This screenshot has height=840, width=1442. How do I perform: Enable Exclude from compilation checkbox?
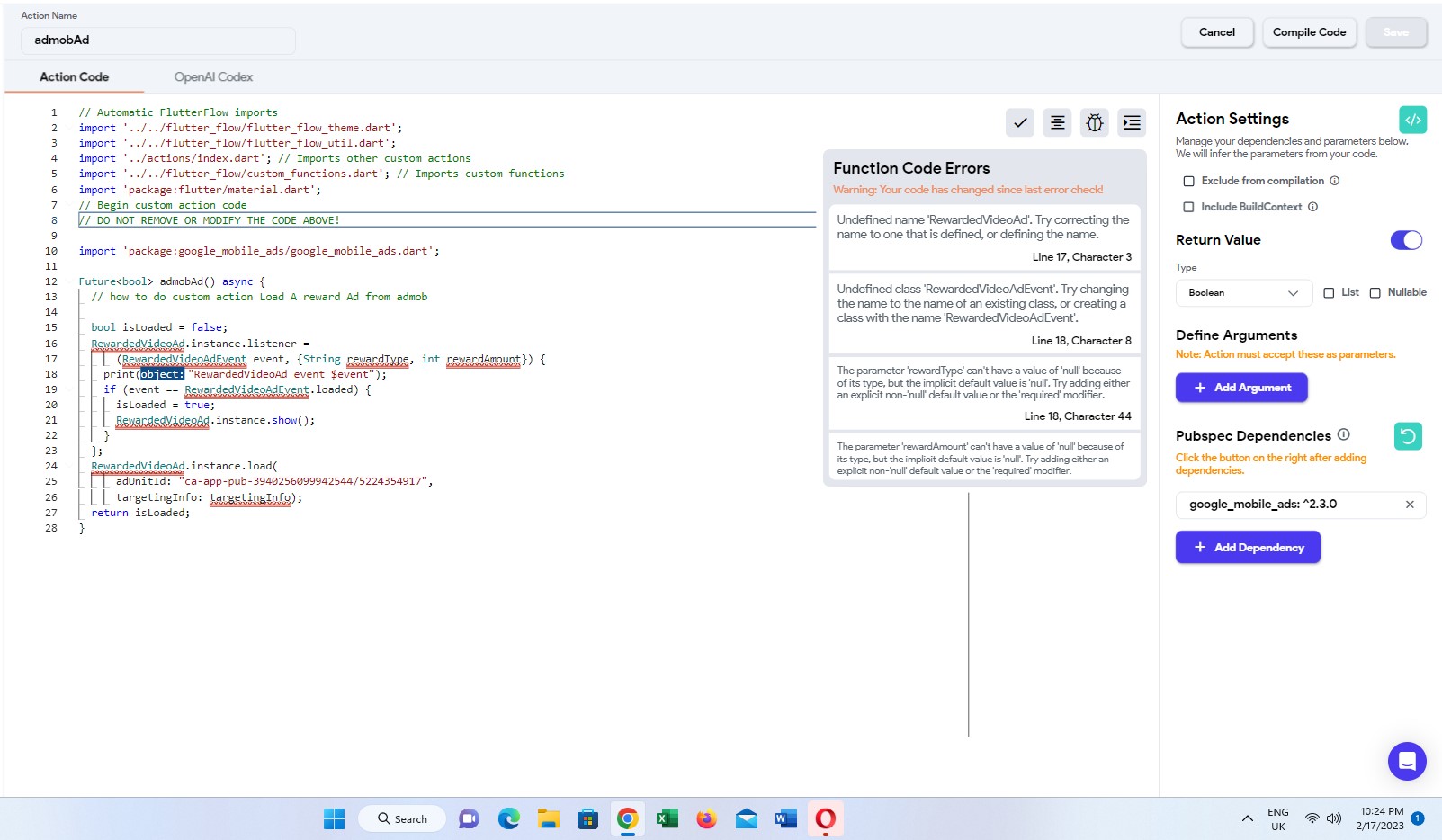1189,181
